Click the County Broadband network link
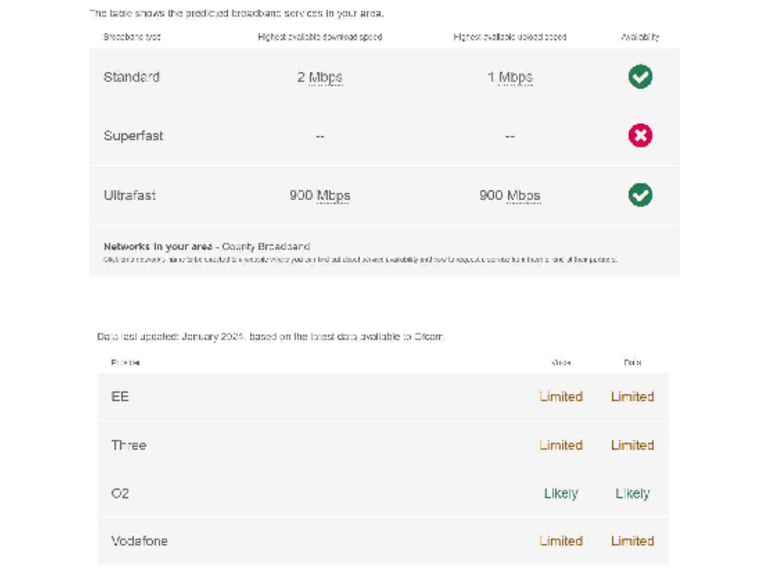The height and width of the screenshot is (576, 768). (x=269, y=246)
